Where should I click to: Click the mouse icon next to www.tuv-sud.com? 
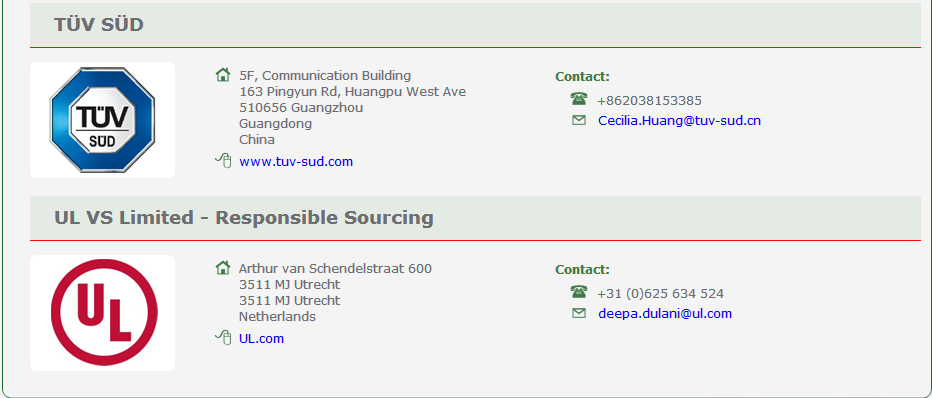pyautogui.click(x=223, y=160)
